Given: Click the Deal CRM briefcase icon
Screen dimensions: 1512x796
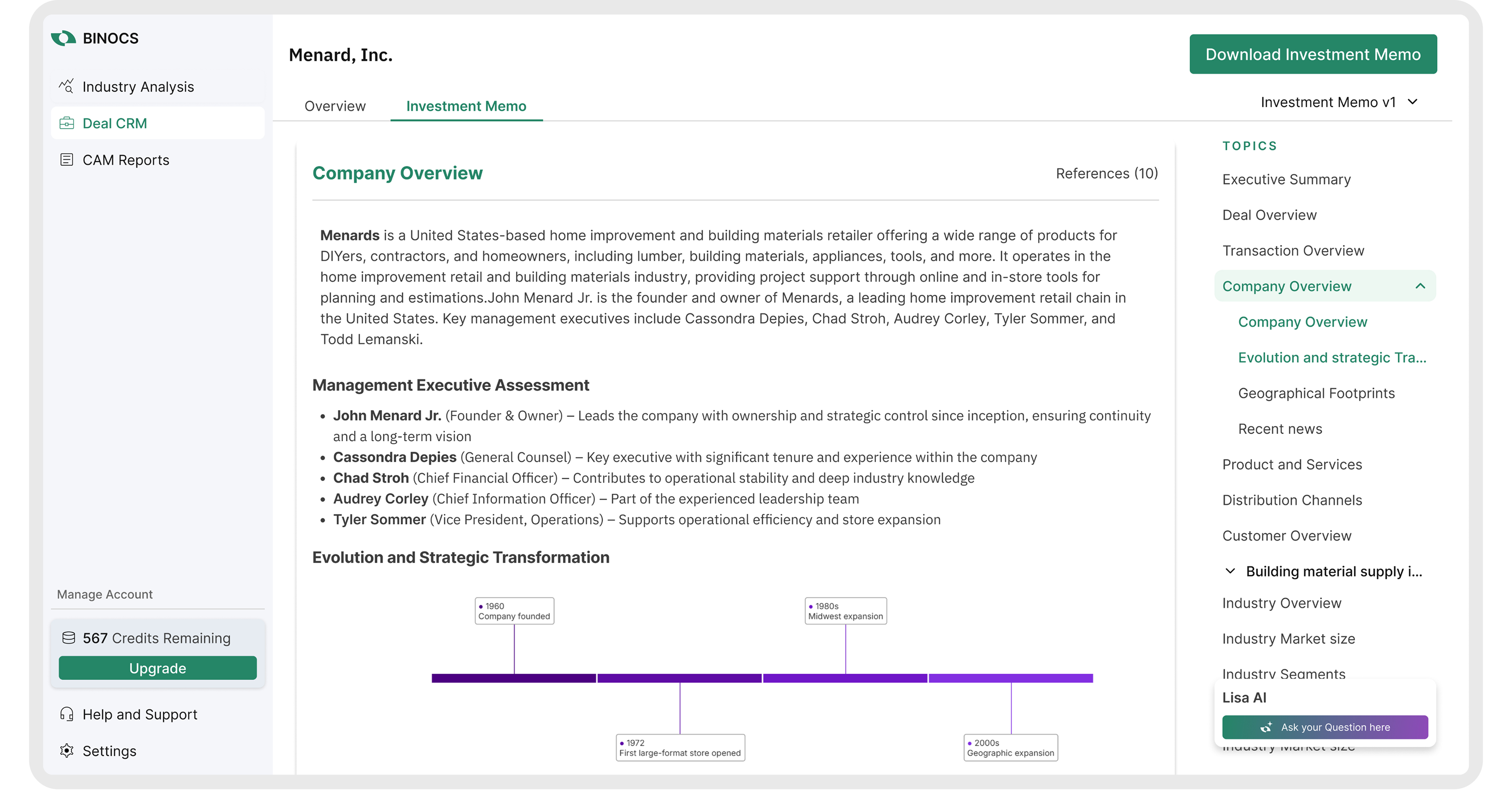Looking at the screenshot, I should [67, 123].
